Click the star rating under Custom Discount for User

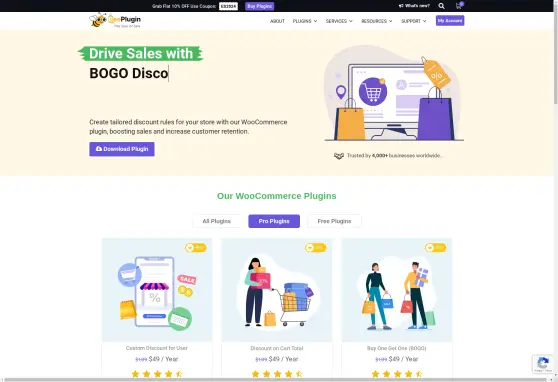[157, 374]
